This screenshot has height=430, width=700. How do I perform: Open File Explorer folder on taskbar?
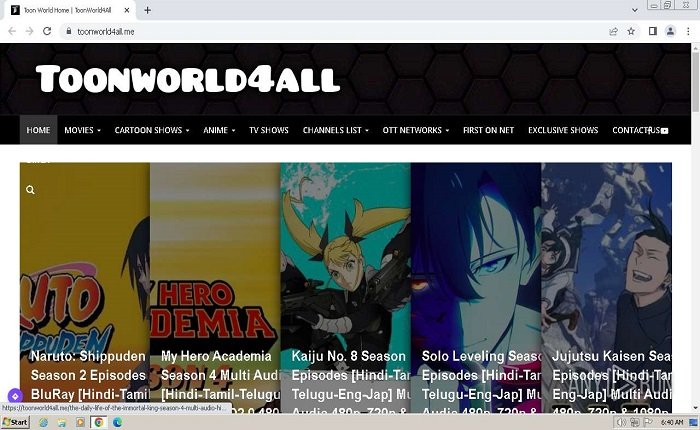[62, 422]
